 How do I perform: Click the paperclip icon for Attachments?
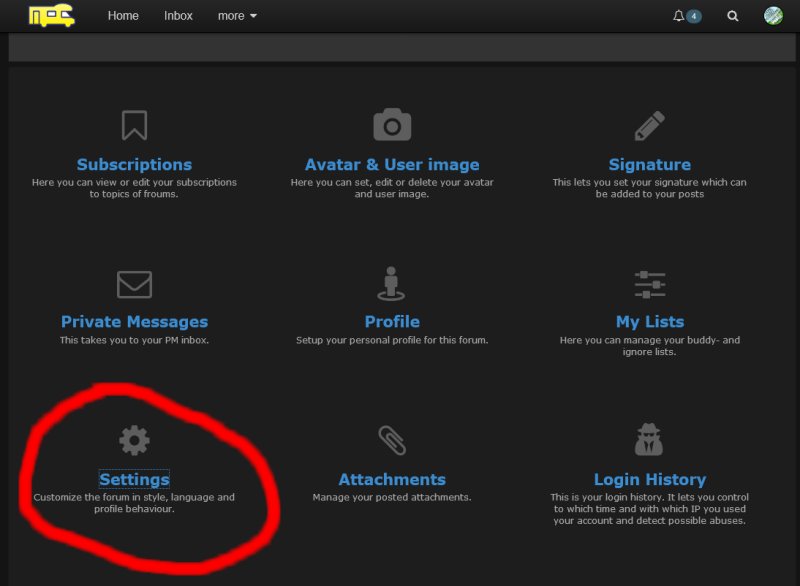tap(392, 440)
